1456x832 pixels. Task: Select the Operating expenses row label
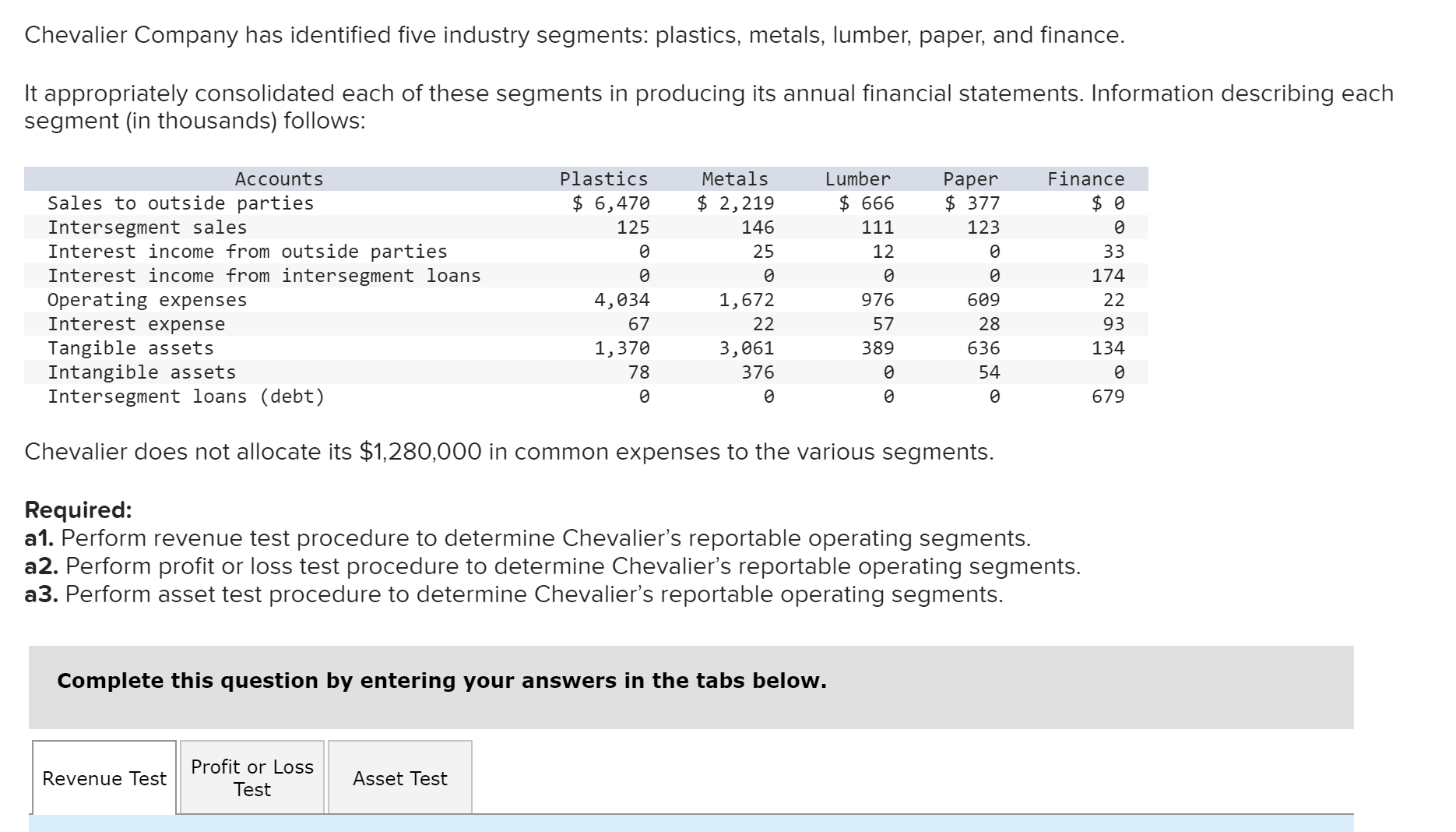[x=146, y=299]
